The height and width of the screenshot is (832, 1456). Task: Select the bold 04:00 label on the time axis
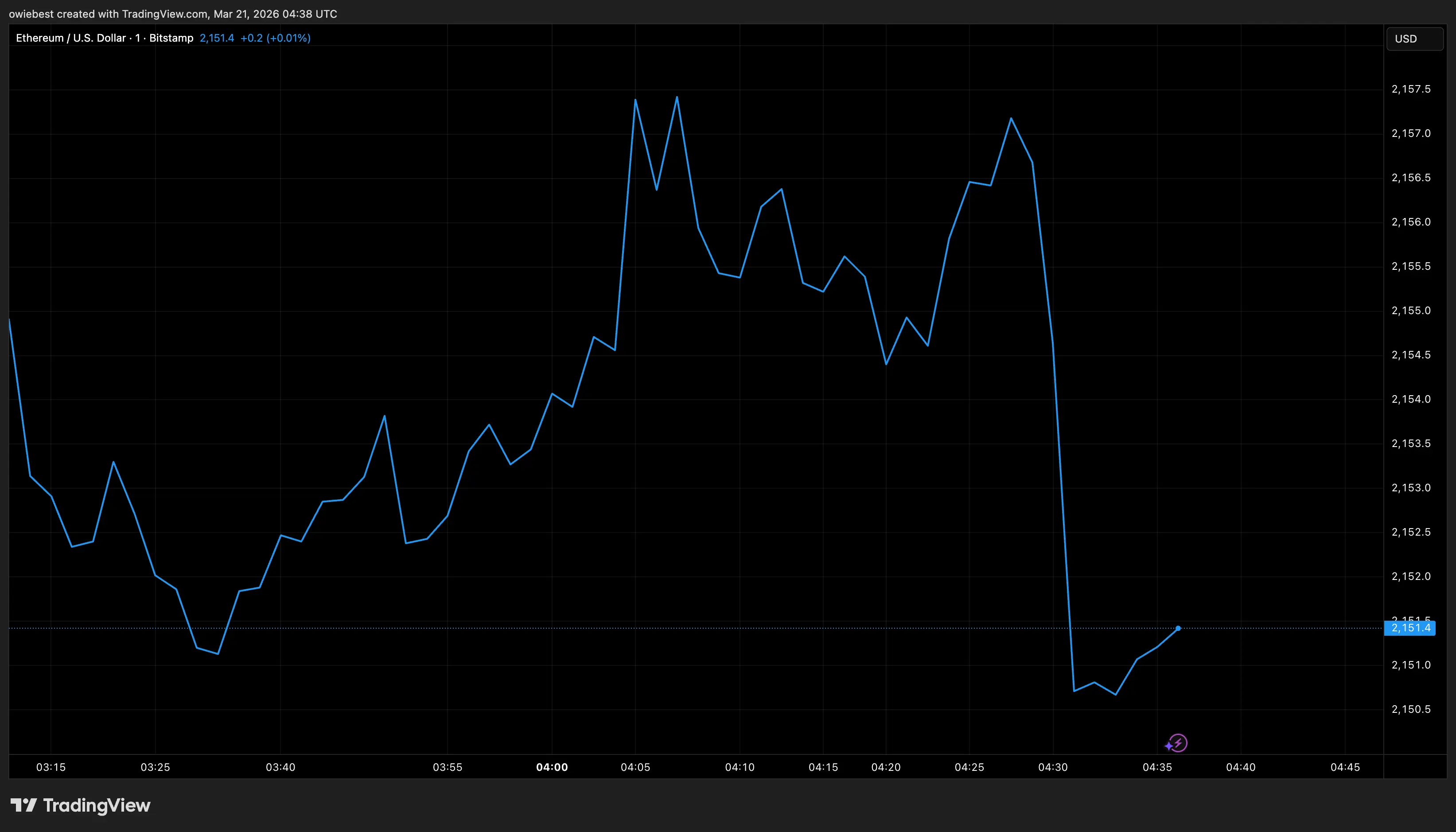click(553, 767)
